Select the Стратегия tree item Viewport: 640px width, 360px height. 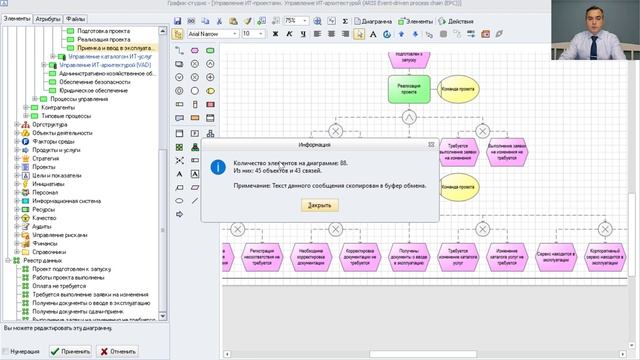45,158
